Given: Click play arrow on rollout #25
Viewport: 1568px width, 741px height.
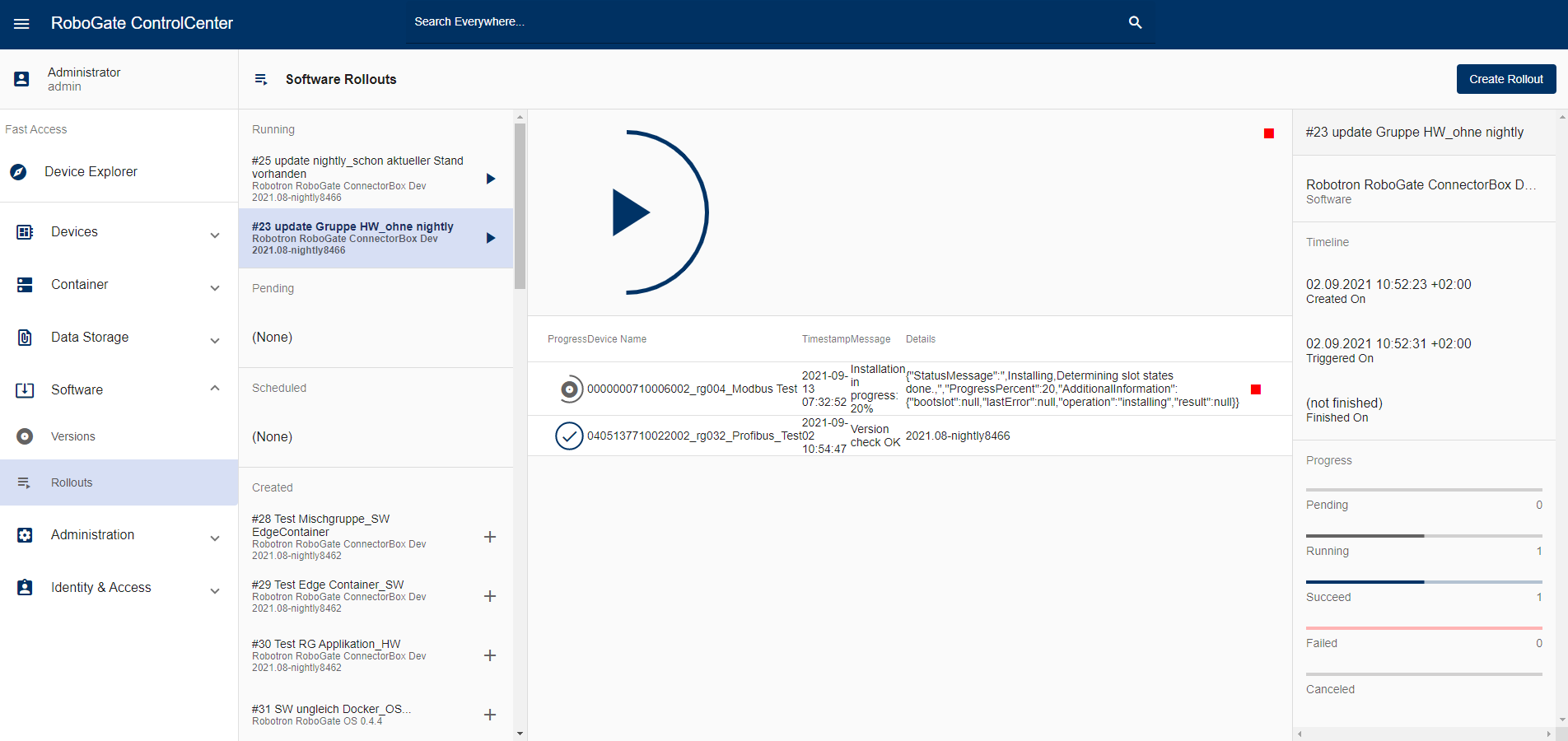Looking at the screenshot, I should [491, 179].
